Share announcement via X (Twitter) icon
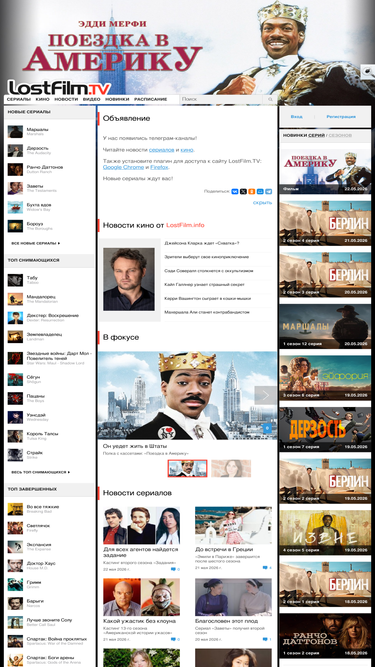Image resolution: width=375 pixels, height=667 pixels. [x=243, y=191]
